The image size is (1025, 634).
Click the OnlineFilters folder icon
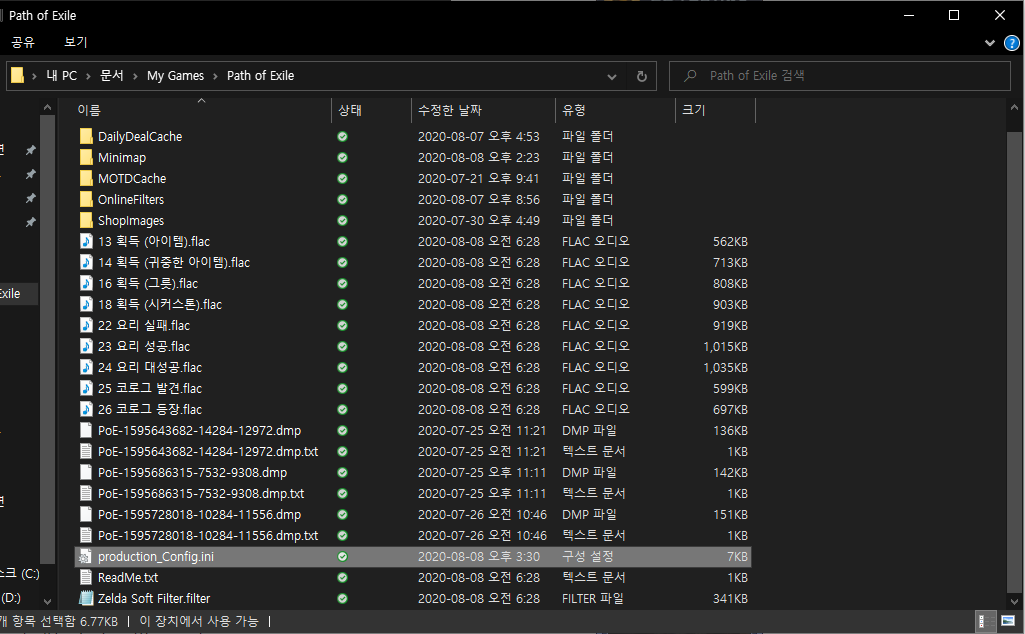tap(86, 199)
